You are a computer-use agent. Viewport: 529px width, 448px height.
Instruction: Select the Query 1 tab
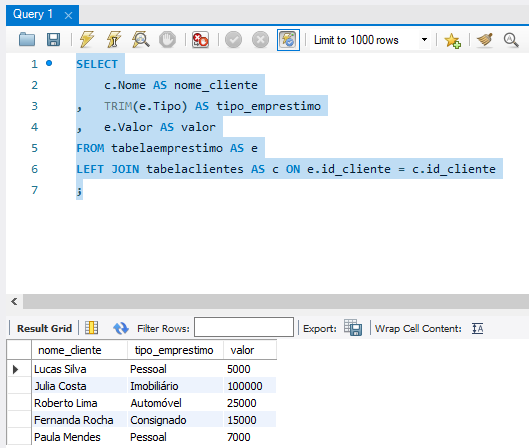(33, 14)
